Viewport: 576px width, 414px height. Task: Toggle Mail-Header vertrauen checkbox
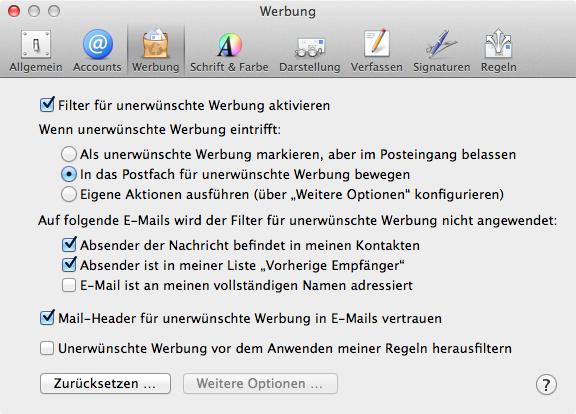(x=47, y=317)
